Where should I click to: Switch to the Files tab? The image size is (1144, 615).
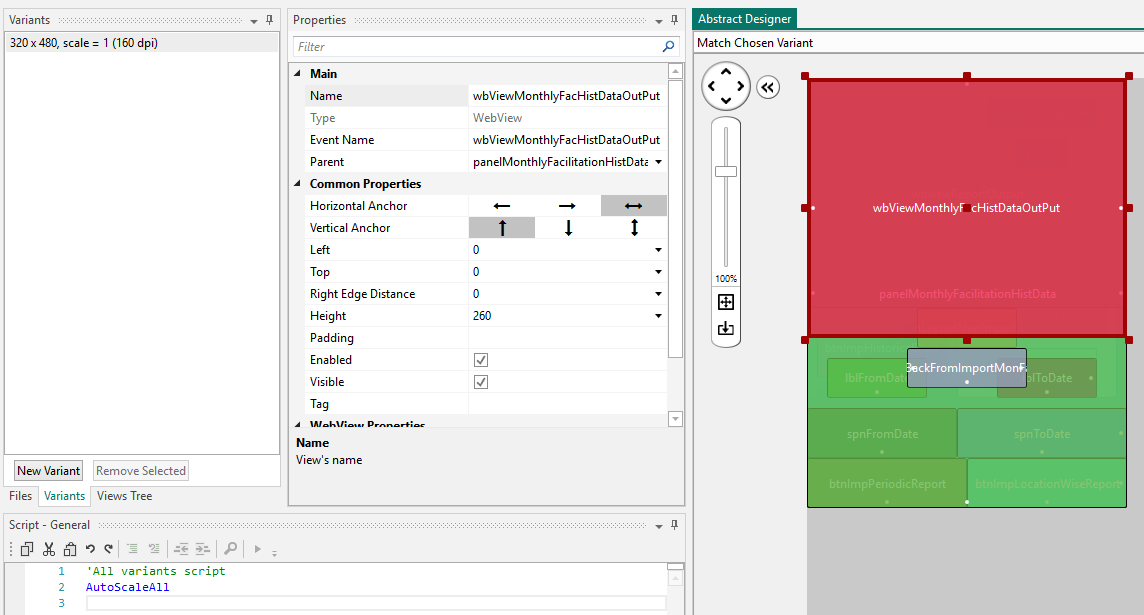pyautogui.click(x=20, y=496)
